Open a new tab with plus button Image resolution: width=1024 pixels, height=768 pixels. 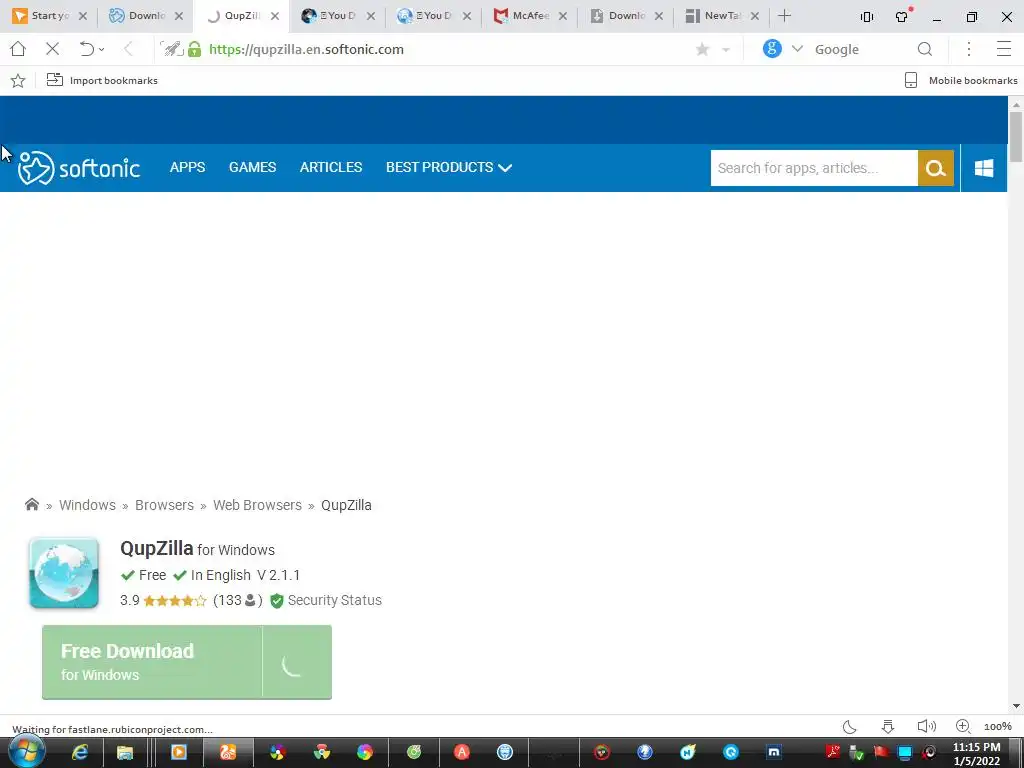coord(785,16)
